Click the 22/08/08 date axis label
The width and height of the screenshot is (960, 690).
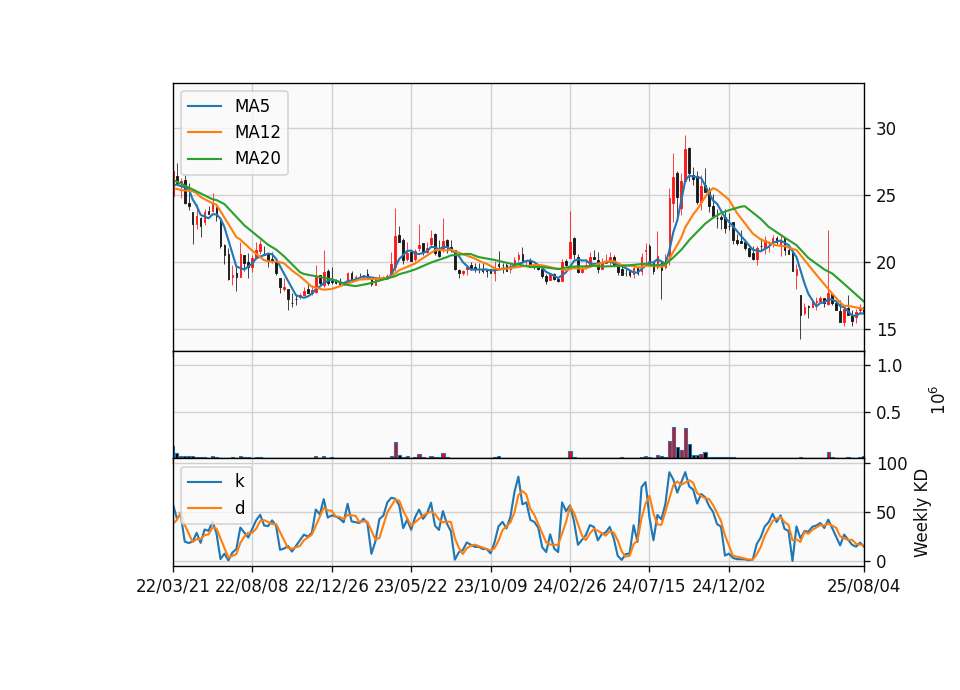[252, 586]
